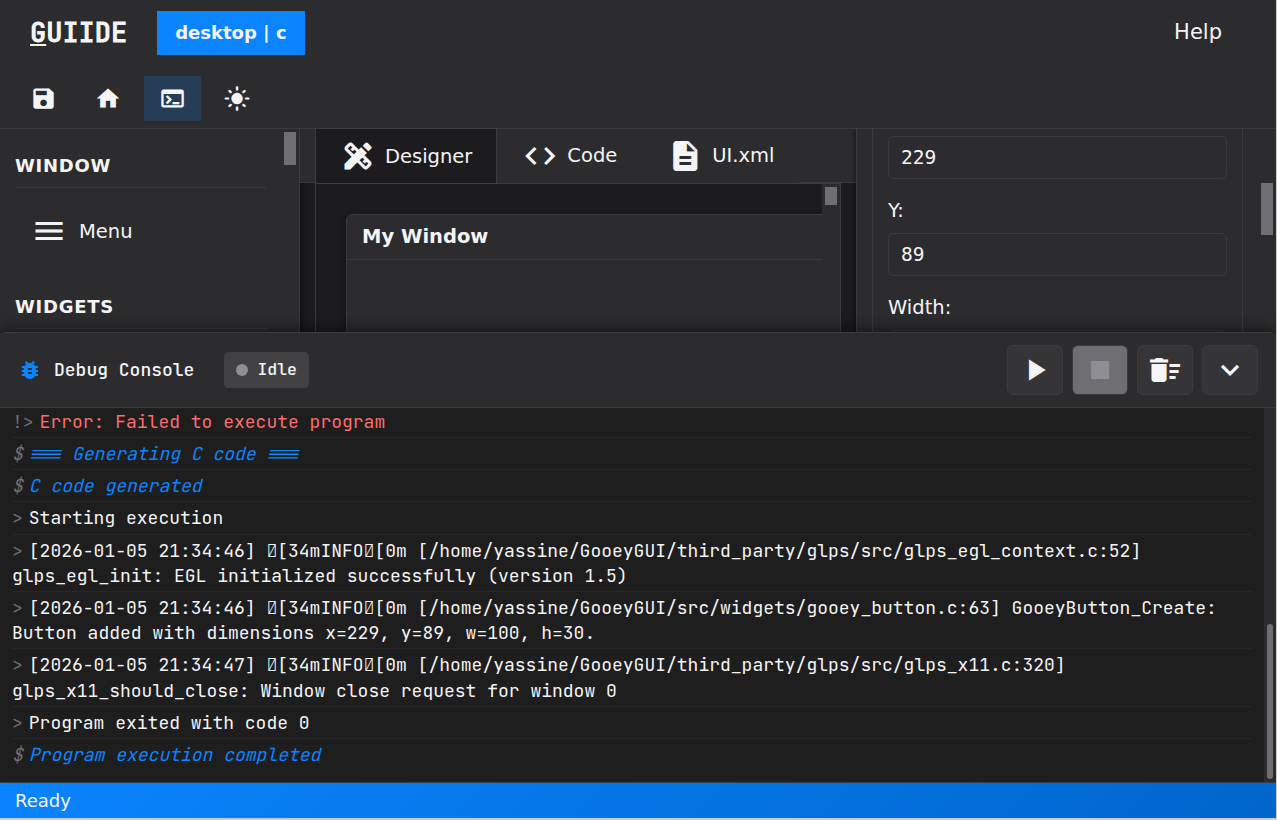The width and height of the screenshot is (1277, 820).
Task: Switch to the Code tab
Action: click(x=570, y=155)
